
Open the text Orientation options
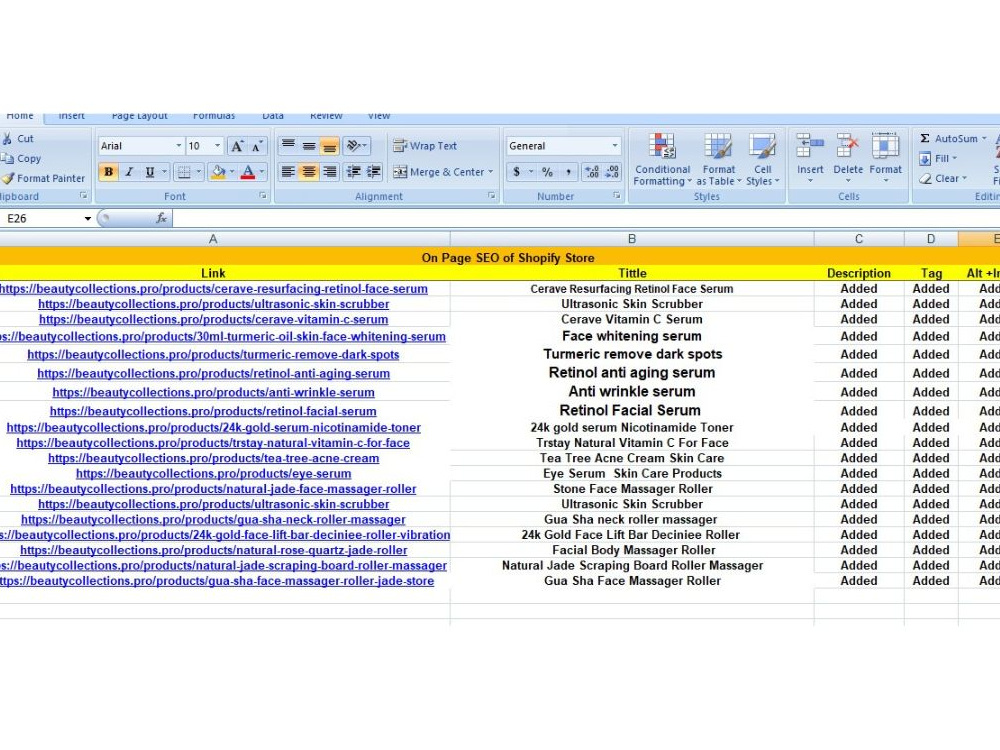click(356, 146)
